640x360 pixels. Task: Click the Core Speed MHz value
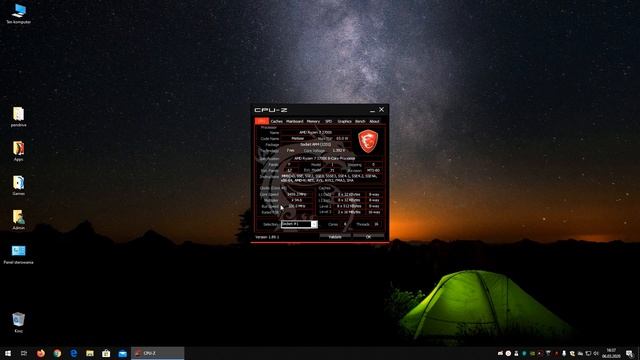point(297,194)
